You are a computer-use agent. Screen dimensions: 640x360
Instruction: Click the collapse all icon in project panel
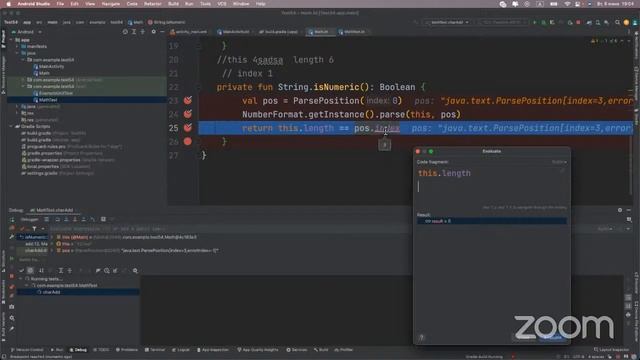[x=142, y=32]
